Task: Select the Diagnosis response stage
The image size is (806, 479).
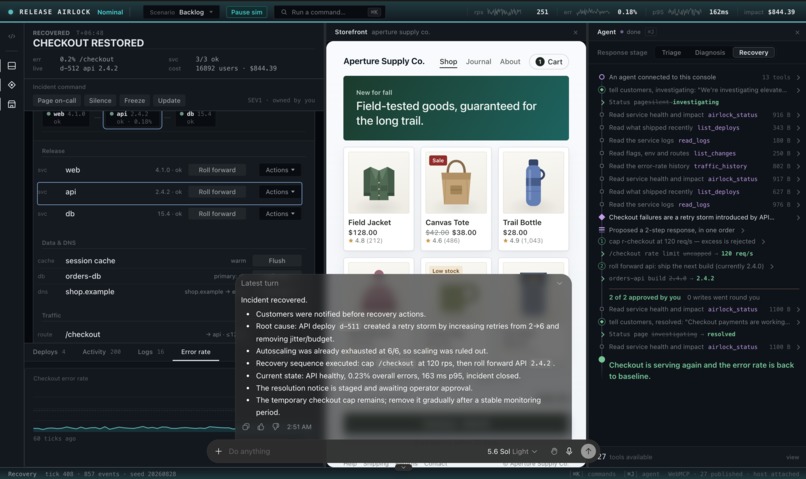Action: [709, 52]
